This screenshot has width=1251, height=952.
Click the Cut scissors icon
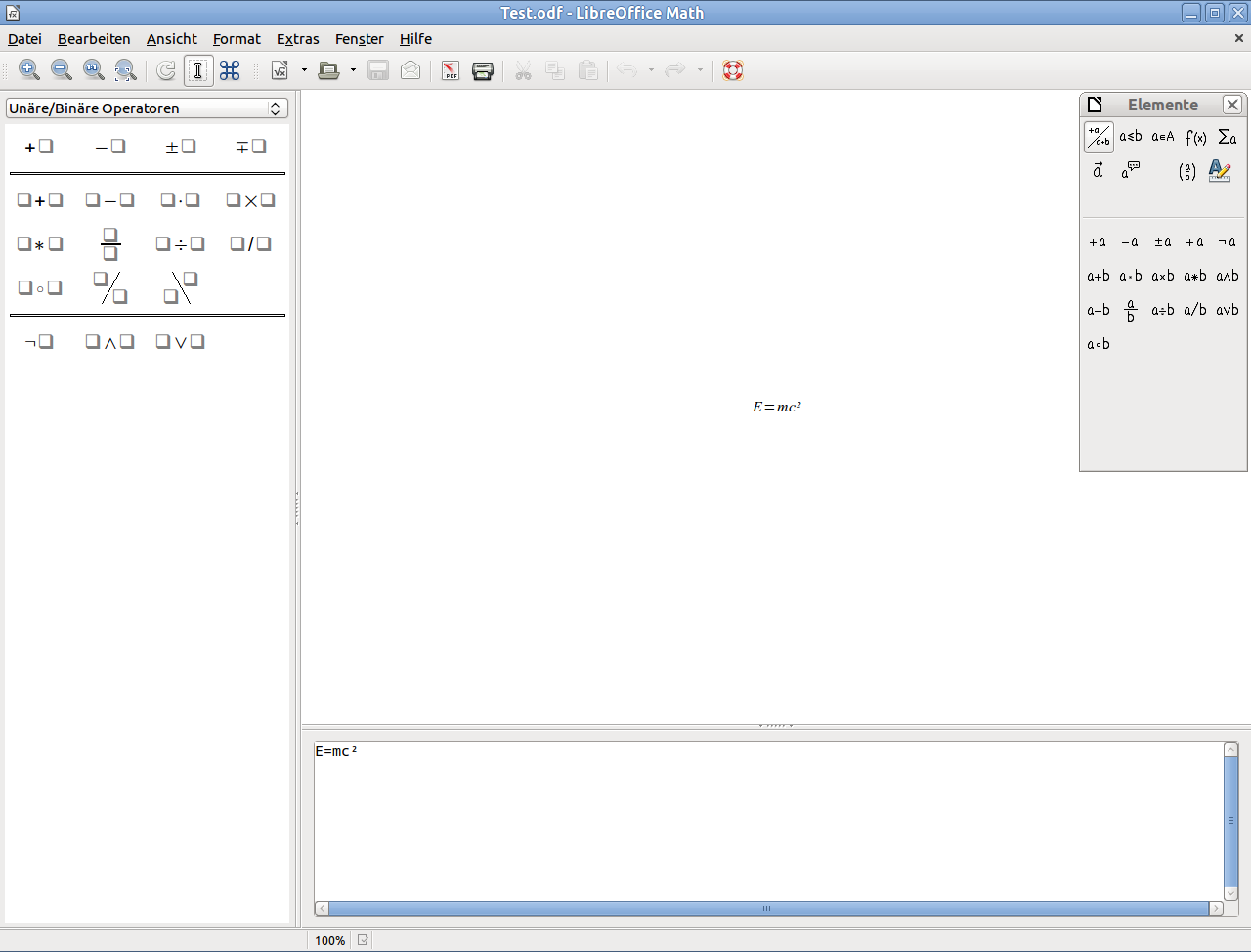click(x=523, y=70)
